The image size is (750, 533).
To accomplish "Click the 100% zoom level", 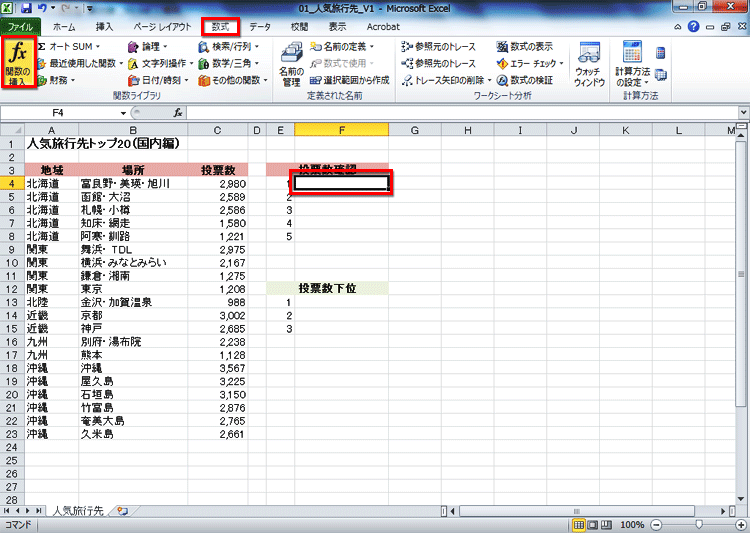I will [x=631, y=525].
